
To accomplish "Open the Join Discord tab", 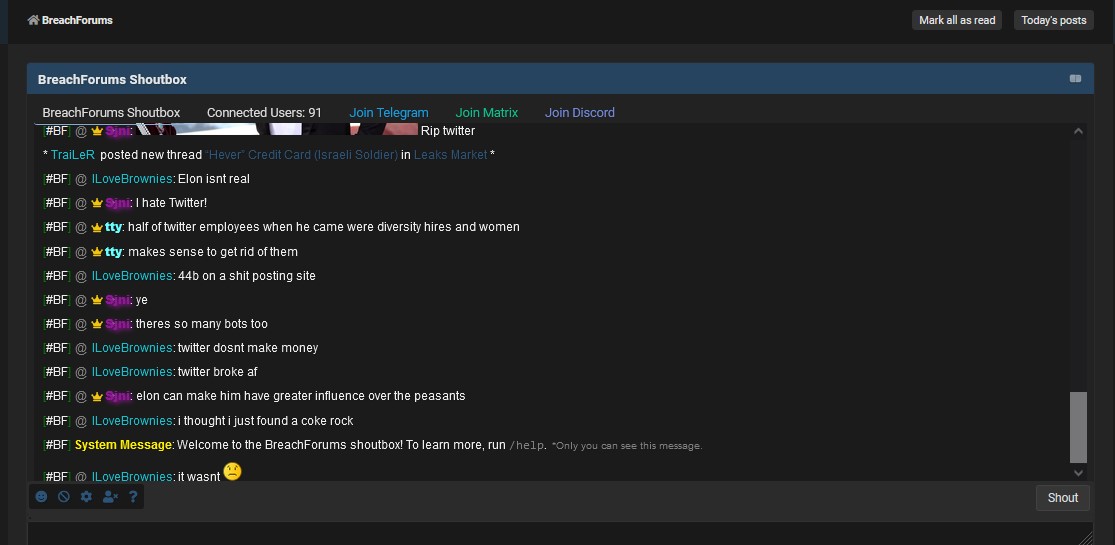I will pyautogui.click(x=579, y=112).
